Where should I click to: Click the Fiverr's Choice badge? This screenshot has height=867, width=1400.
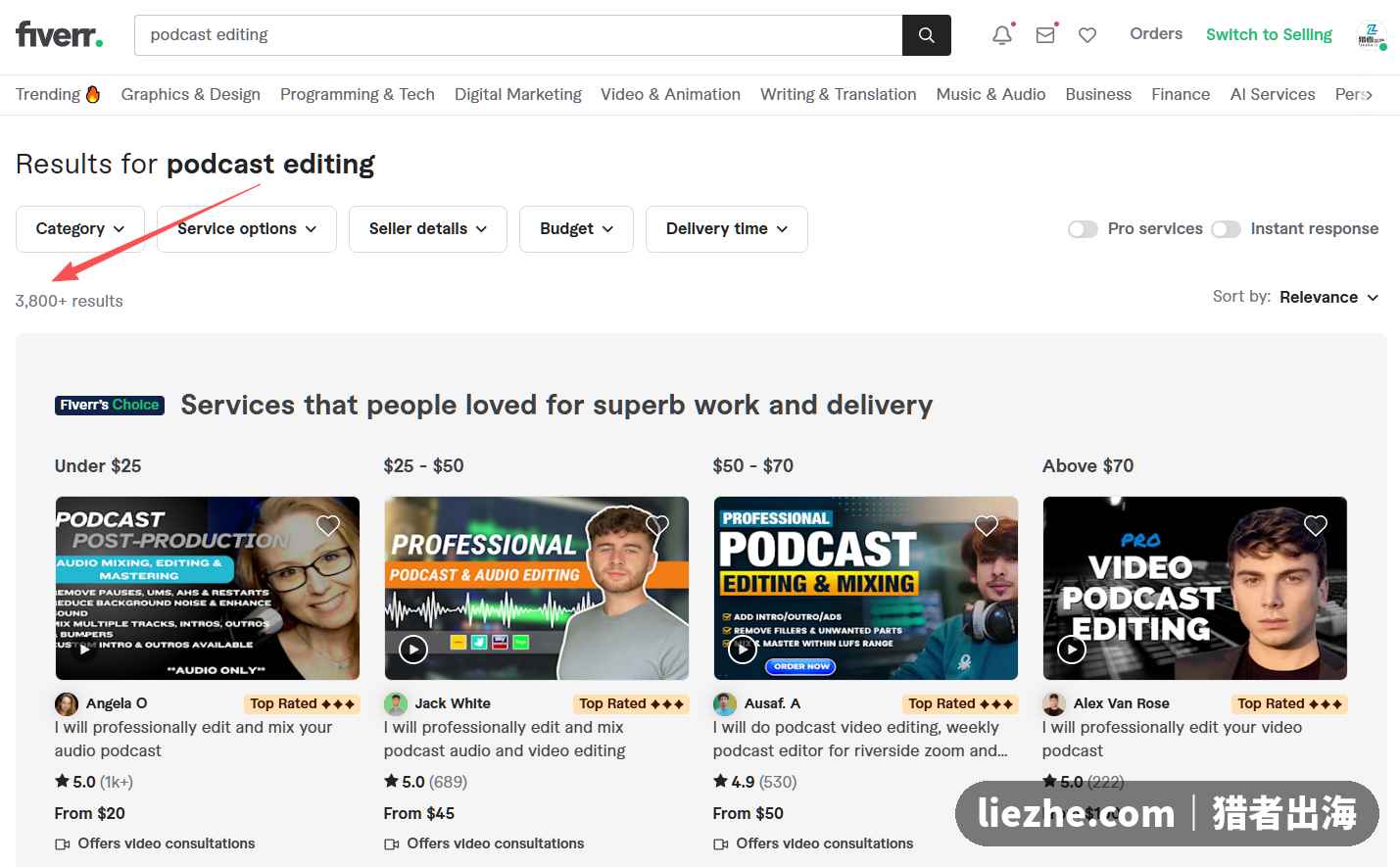pyautogui.click(x=110, y=405)
